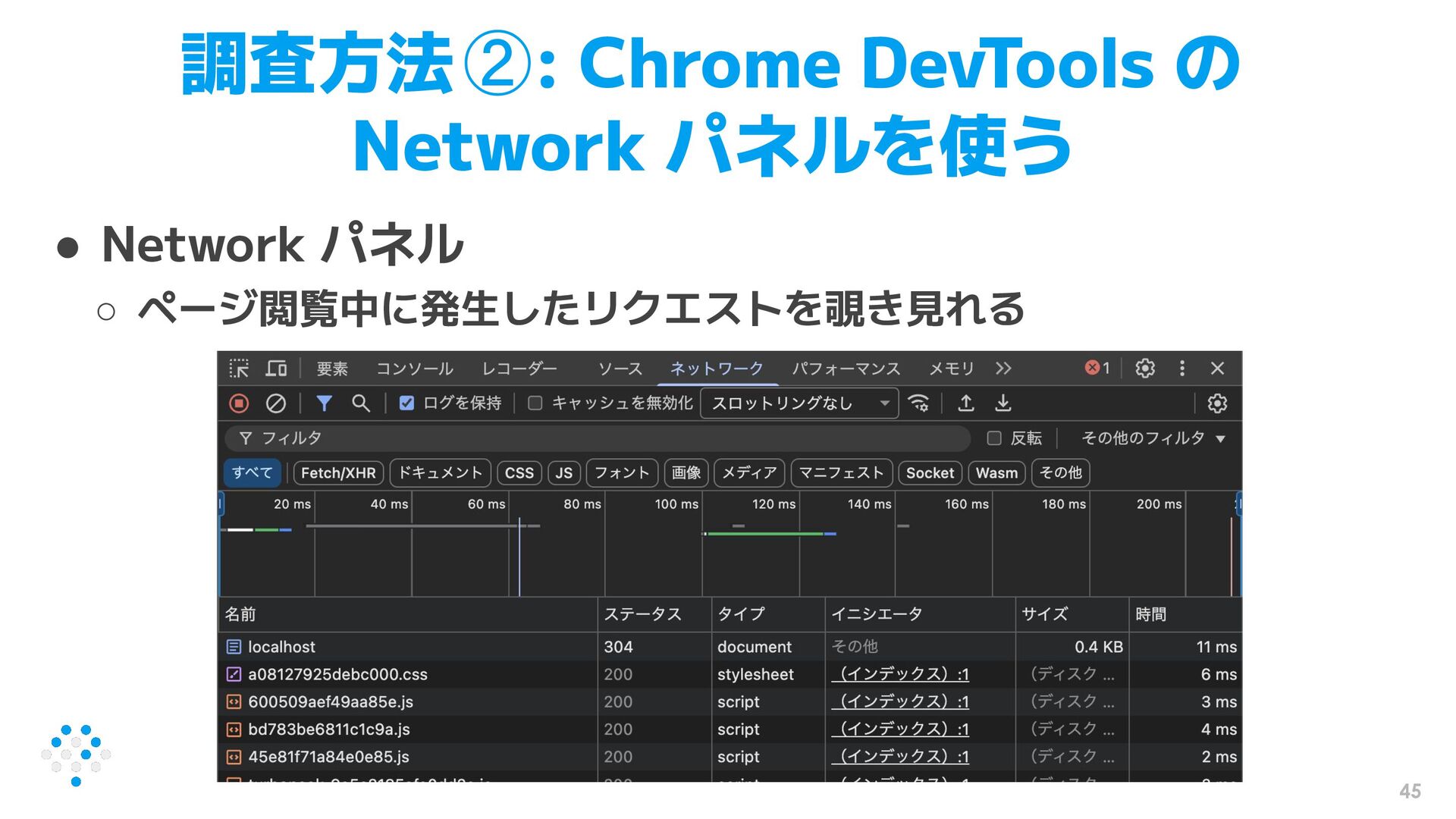Expand more tabs chevron after メモリ
1456x819 pixels.
(x=1003, y=369)
